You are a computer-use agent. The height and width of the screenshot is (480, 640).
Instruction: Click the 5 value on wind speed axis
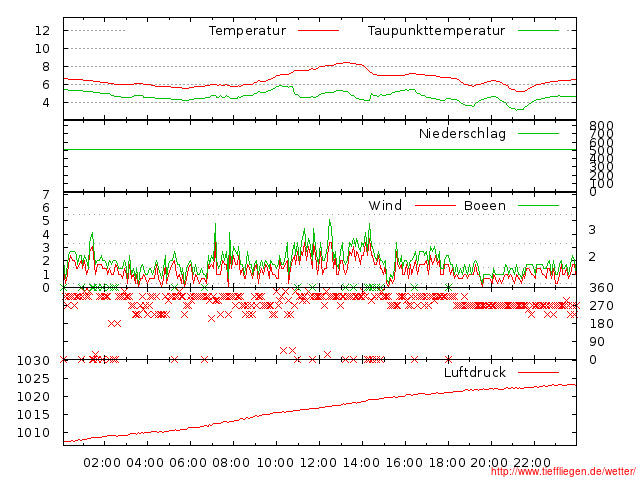(x=46, y=221)
